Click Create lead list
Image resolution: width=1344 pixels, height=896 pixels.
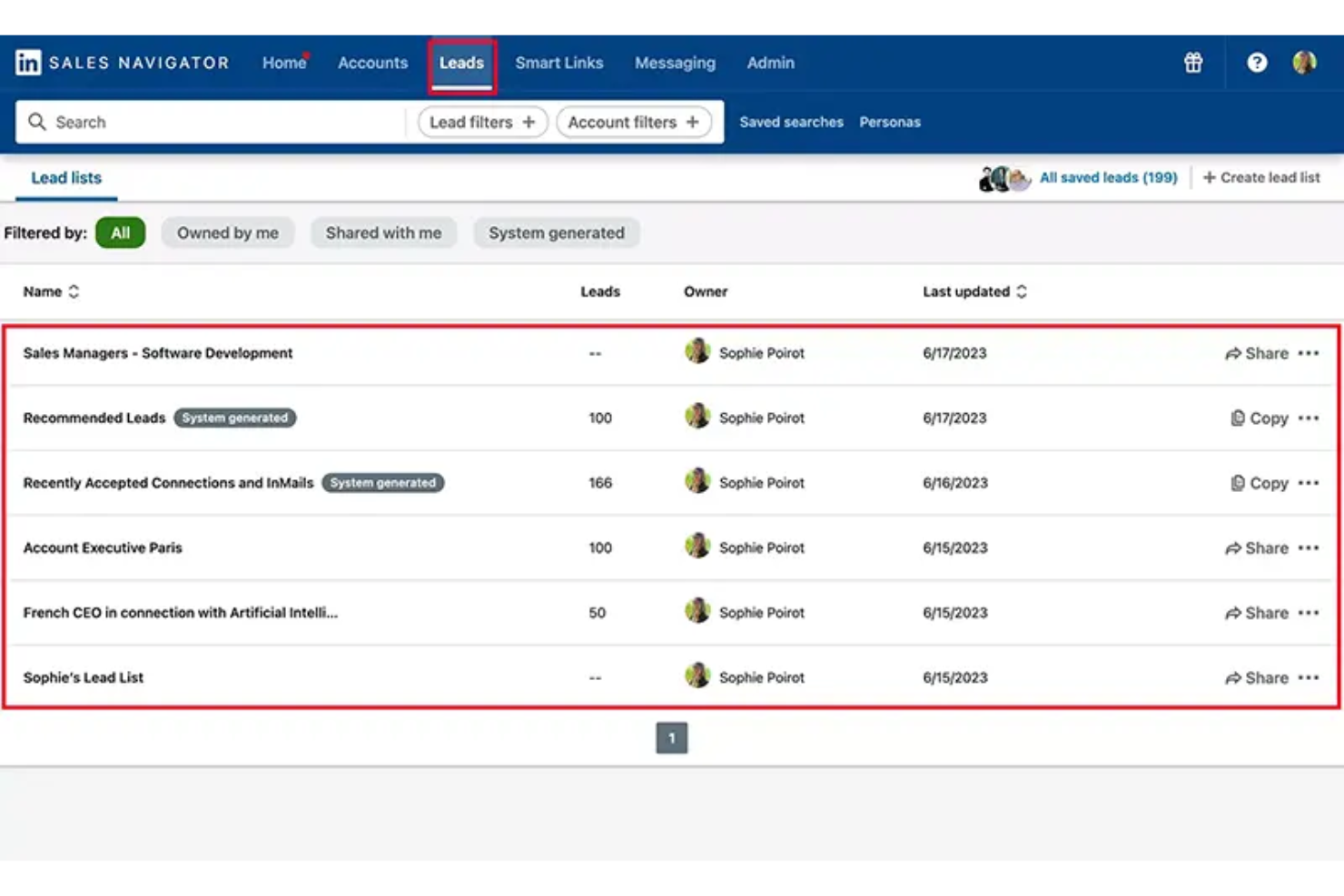tap(1261, 177)
